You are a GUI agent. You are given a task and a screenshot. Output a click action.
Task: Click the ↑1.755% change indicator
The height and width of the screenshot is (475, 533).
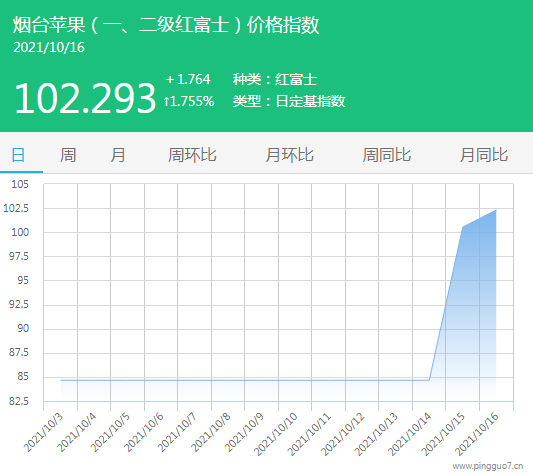pos(189,101)
